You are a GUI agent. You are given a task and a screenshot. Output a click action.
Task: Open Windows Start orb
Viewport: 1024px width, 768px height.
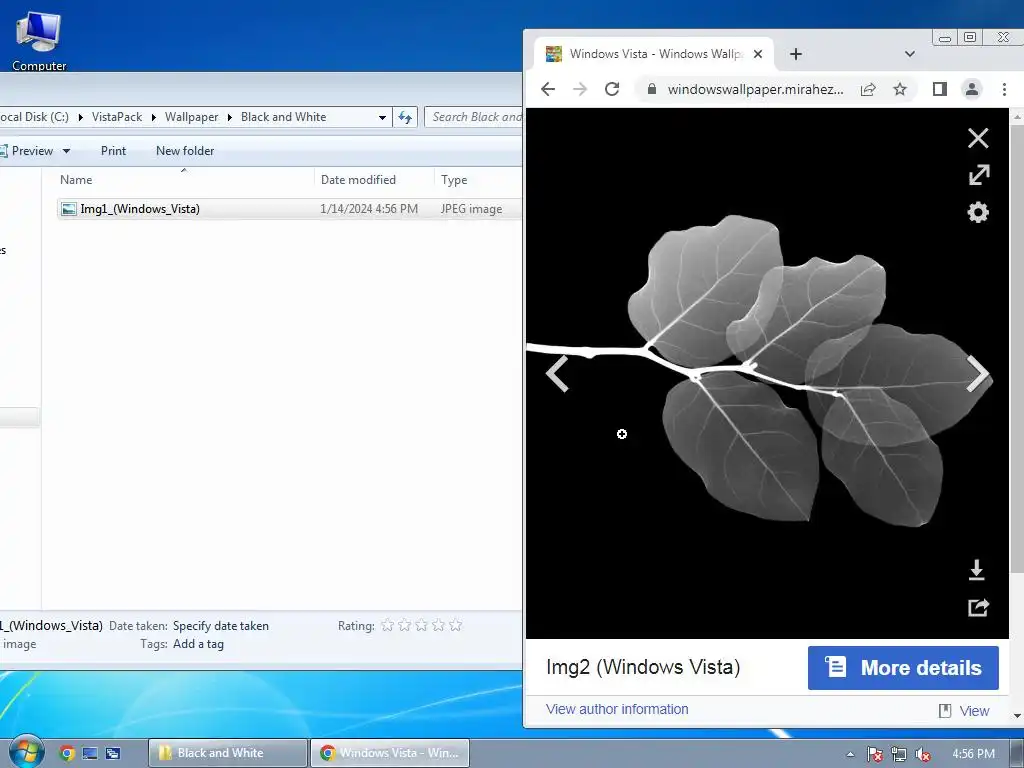26,752
